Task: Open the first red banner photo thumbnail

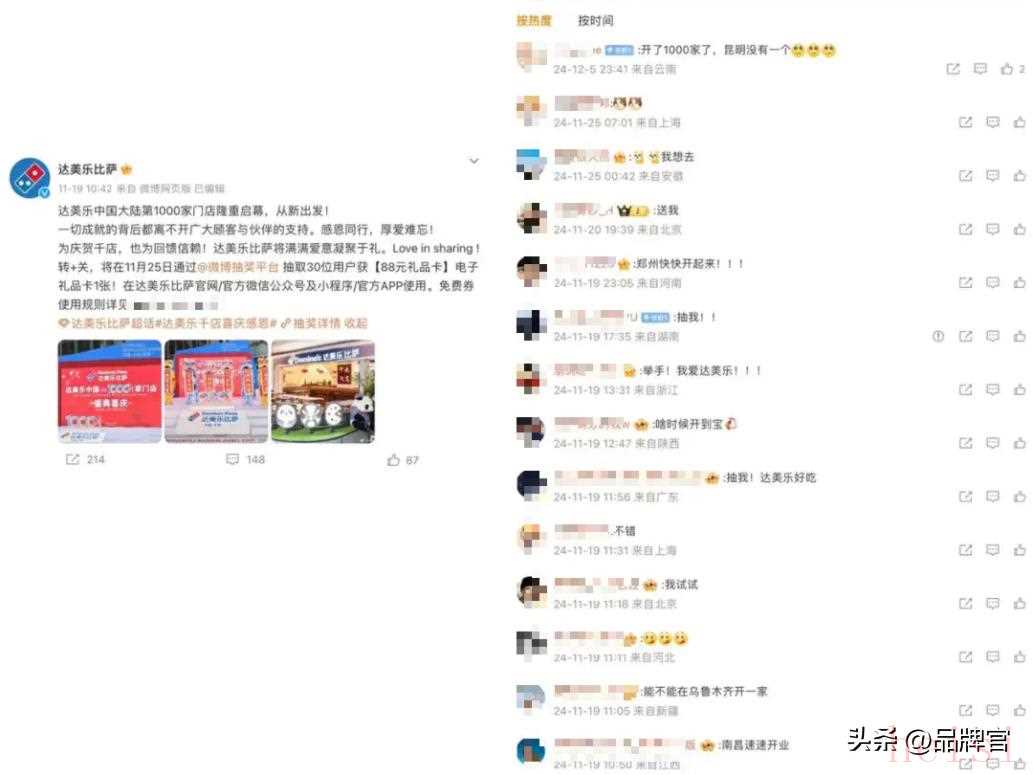Action: coord(109,391)
